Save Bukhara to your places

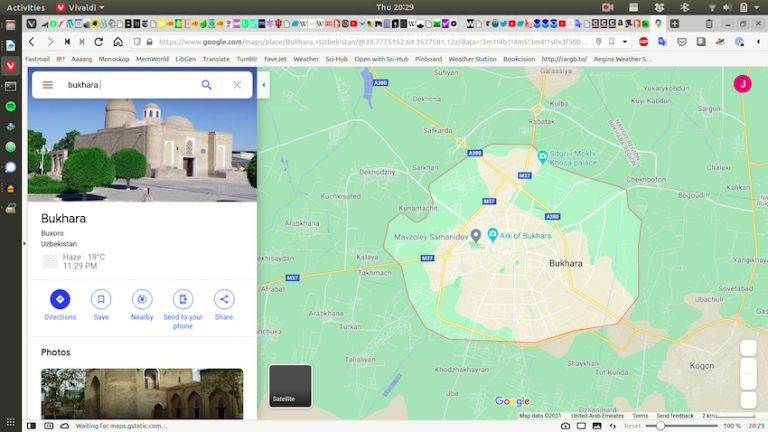(101, 299)
